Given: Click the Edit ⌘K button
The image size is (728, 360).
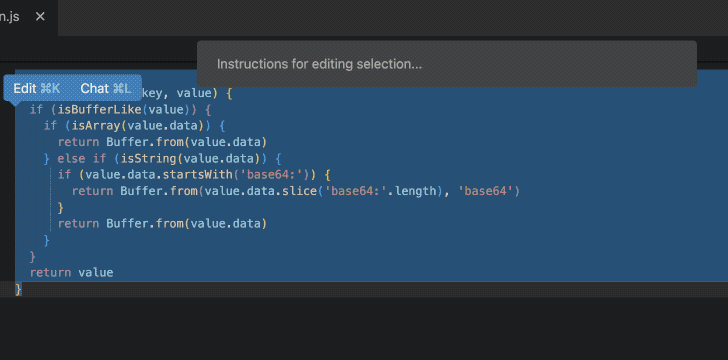Looking at the screenshot, I should point(37,88).
